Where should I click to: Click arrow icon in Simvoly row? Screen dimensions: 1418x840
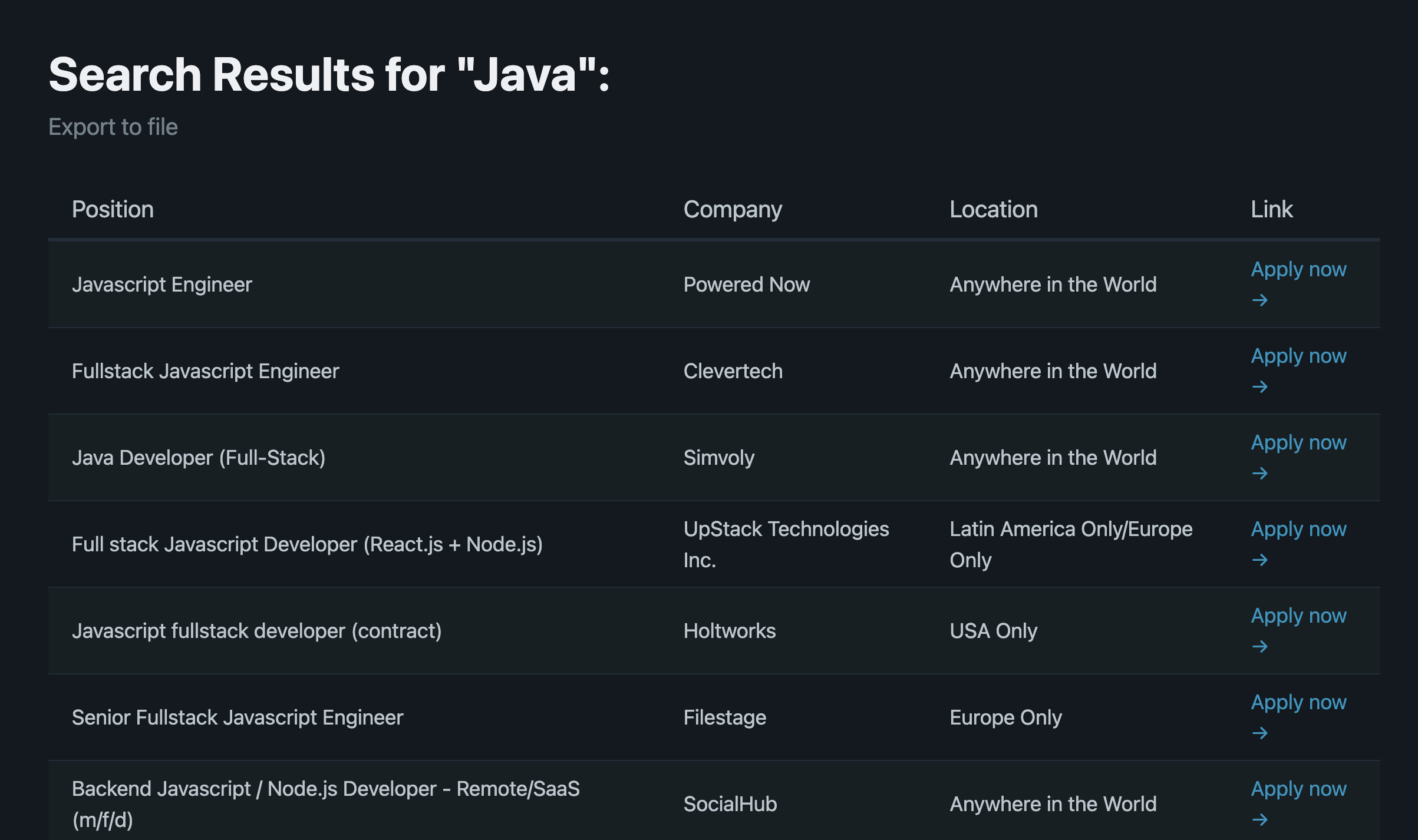point(1259,474)
